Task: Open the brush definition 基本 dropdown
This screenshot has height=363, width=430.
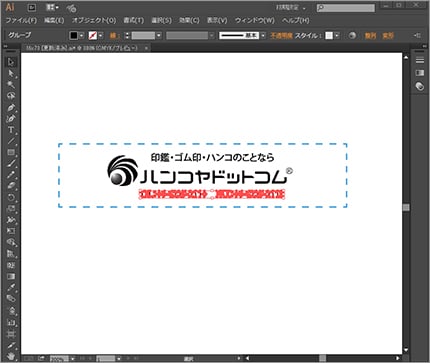Action: coord(263,35)
